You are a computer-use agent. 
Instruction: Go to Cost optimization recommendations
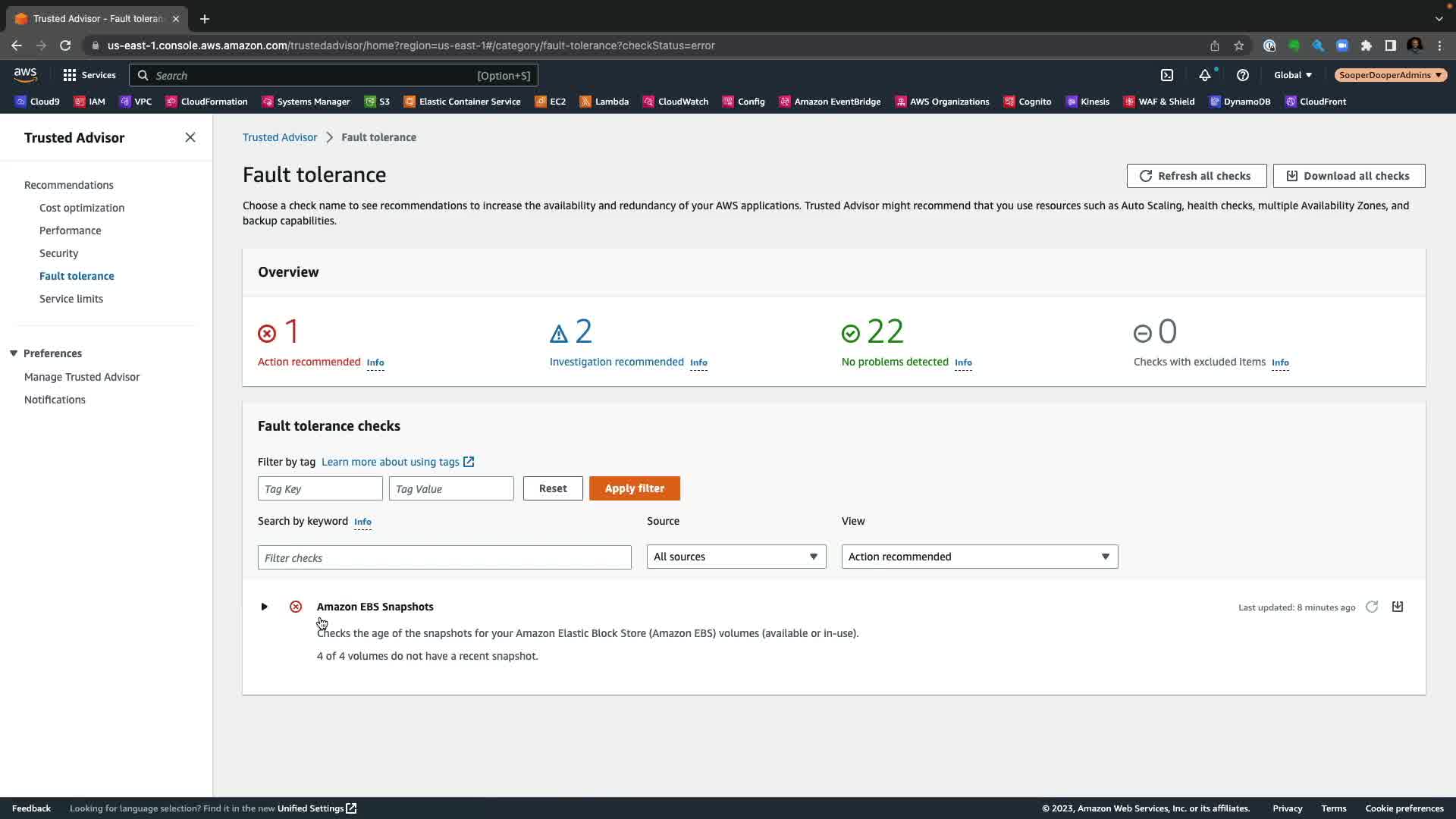tap(82, 208)
